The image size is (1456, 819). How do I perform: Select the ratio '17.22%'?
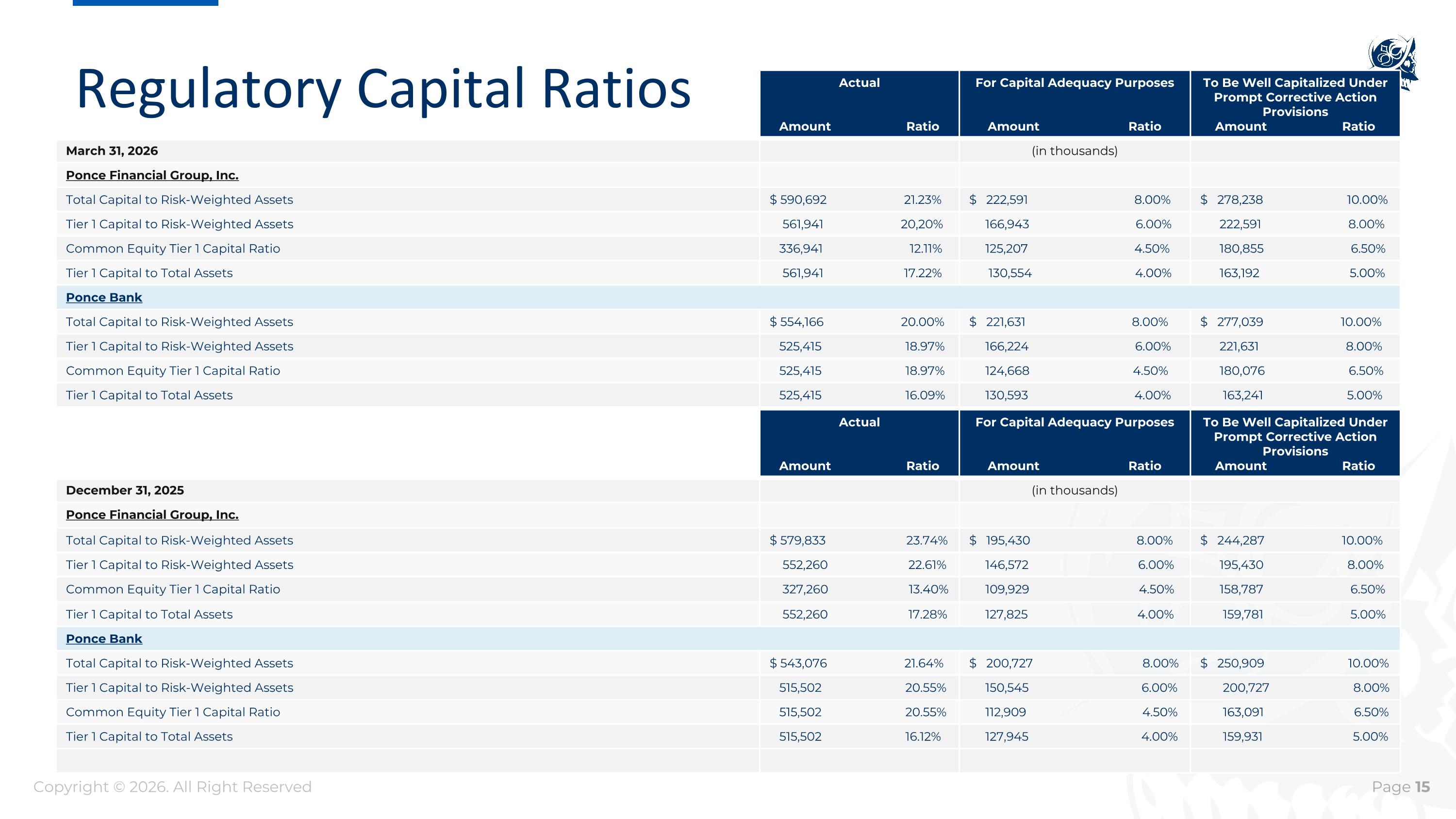pos(923,273)
